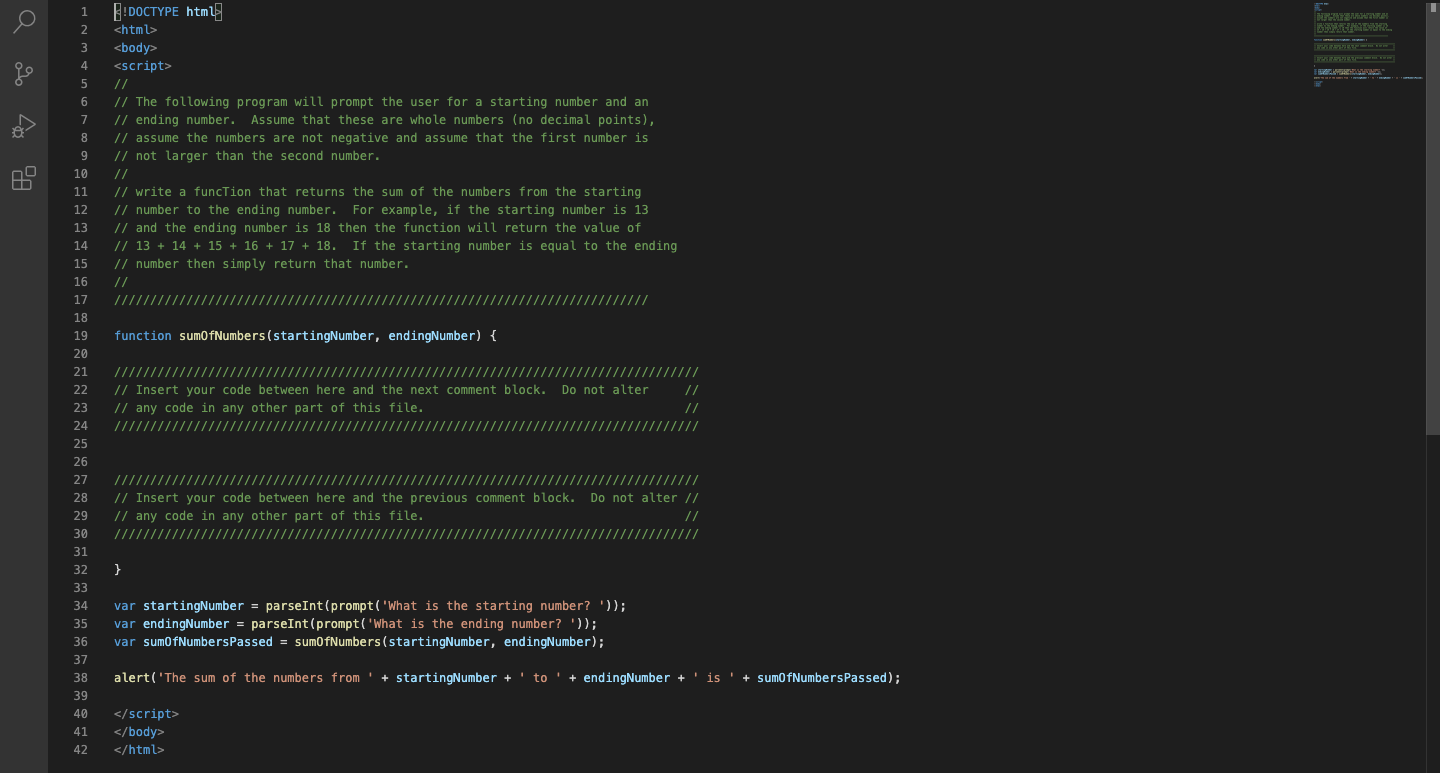Image resolution: width=1440 pixels, height=773 pixels.
Task: Open the Run and Debug panel
Action: point(24,125)
